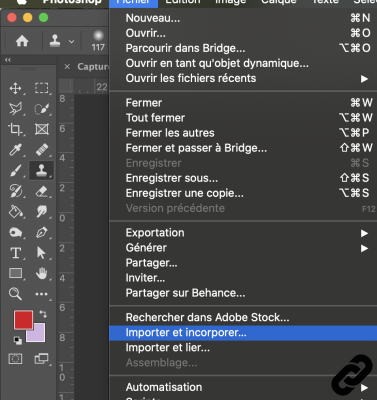Screen dimensions: 377x400
Task: Select the Paint Bucket tool
Action: (x=15, y=212)
